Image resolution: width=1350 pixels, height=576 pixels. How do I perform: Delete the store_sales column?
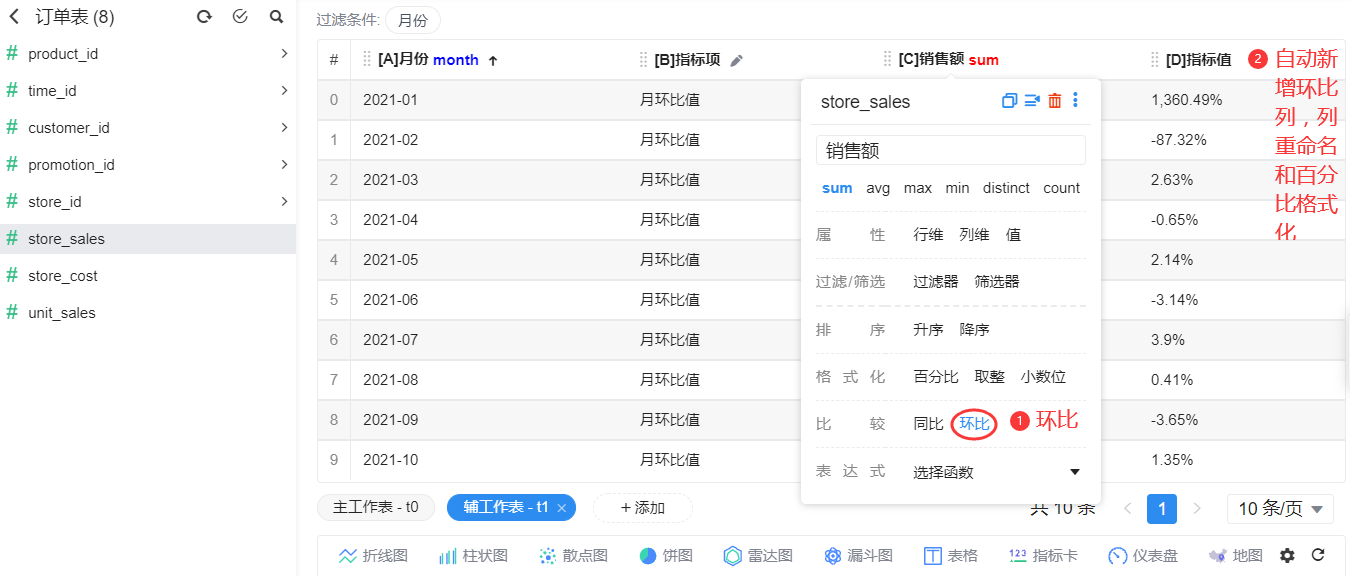[1055, 101]
